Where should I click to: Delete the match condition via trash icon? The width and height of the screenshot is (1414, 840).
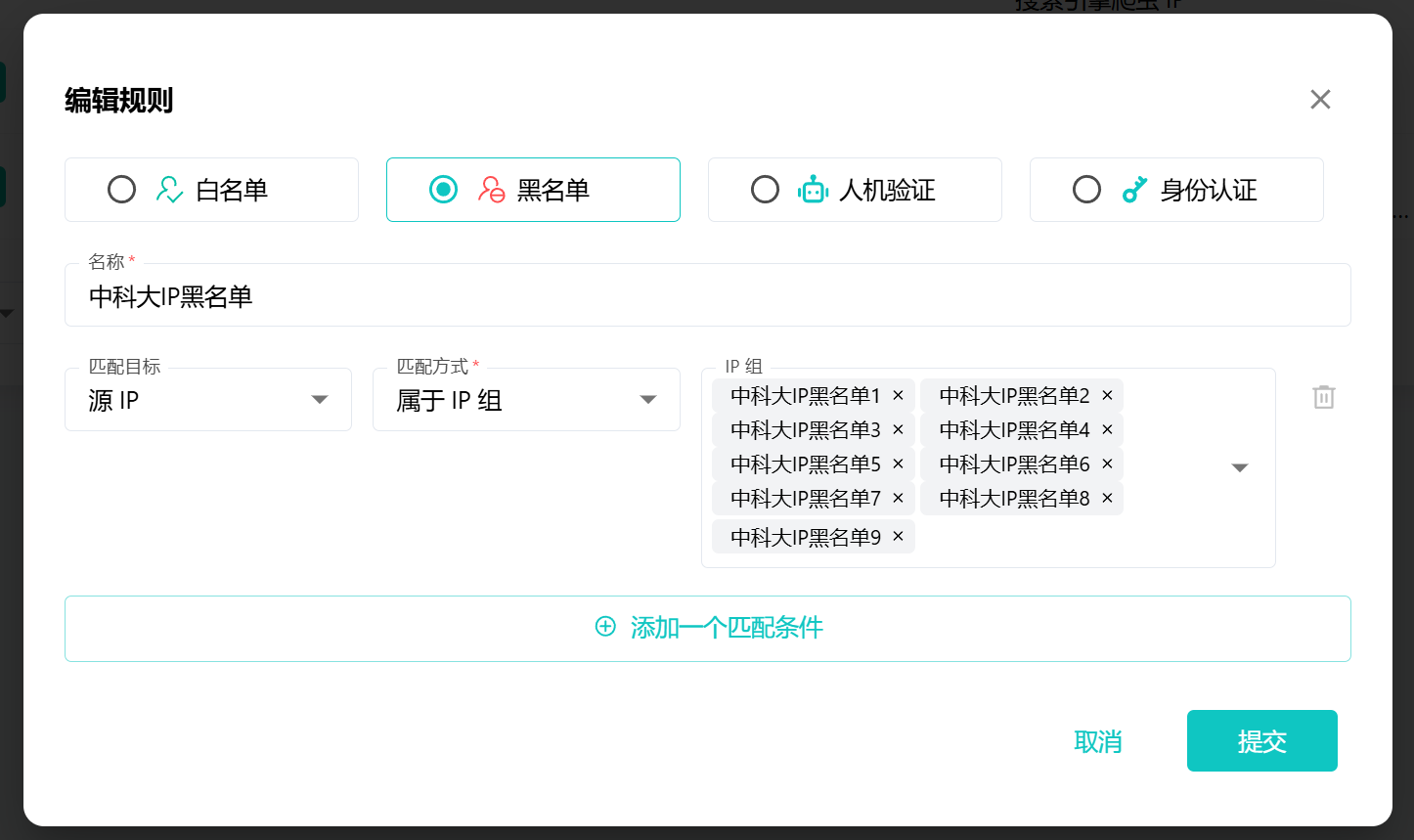pos(1324,397)
